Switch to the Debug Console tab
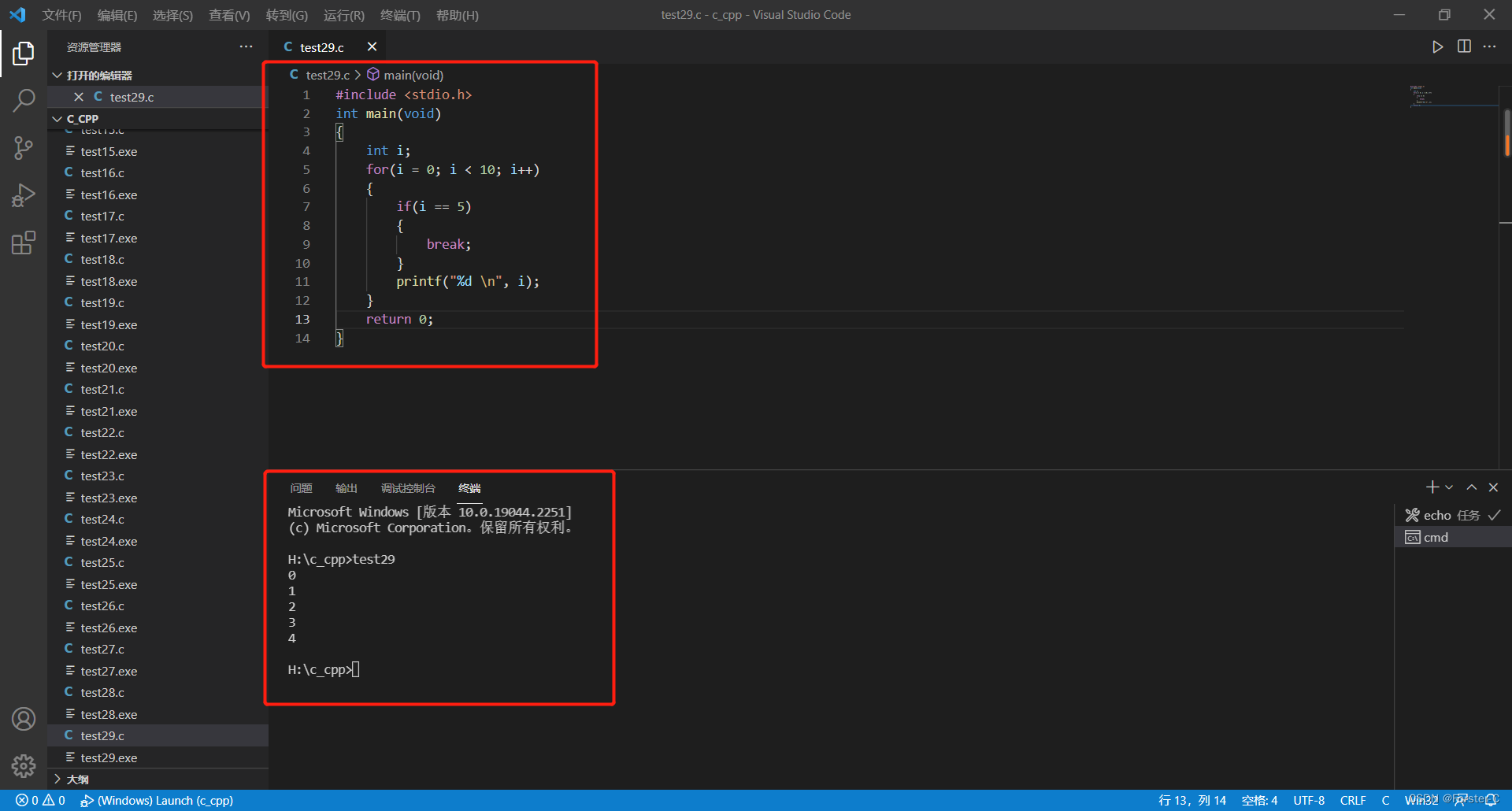 coord(408,488)
